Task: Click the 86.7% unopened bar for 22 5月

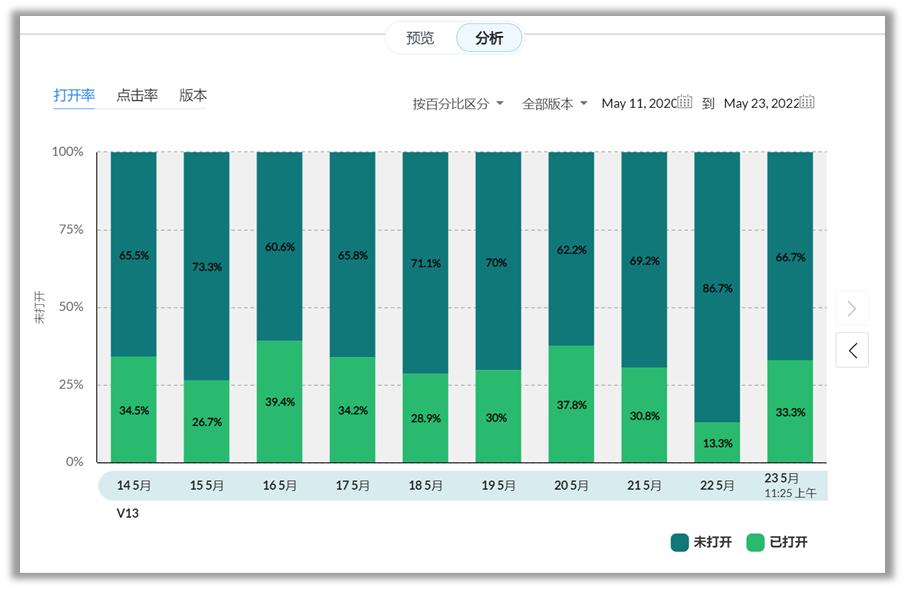Action: pos(717,287)
